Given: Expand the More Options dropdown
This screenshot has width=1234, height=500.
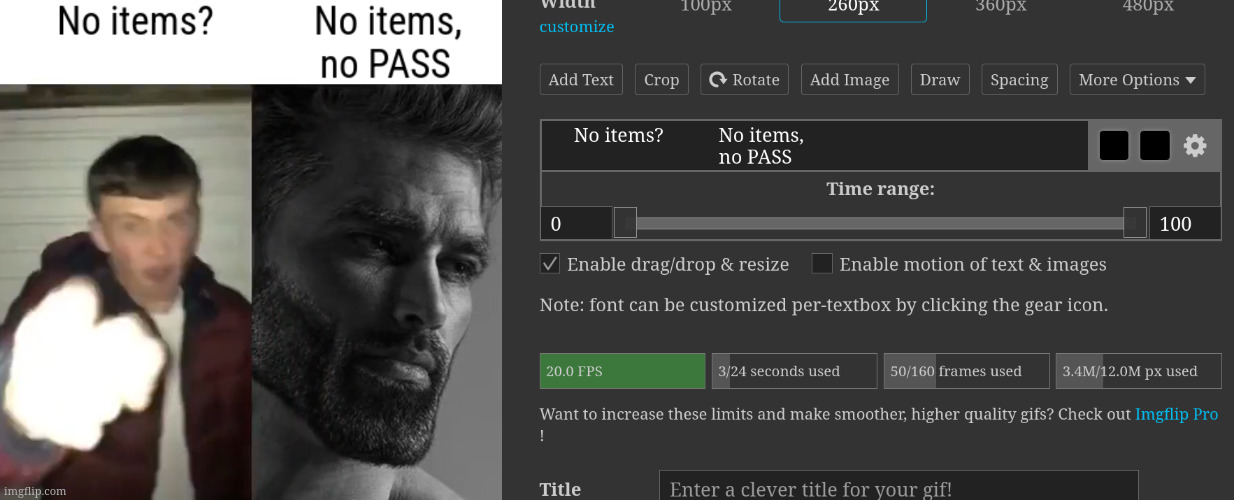Looking at the screenshot, I should (1136, 80).
